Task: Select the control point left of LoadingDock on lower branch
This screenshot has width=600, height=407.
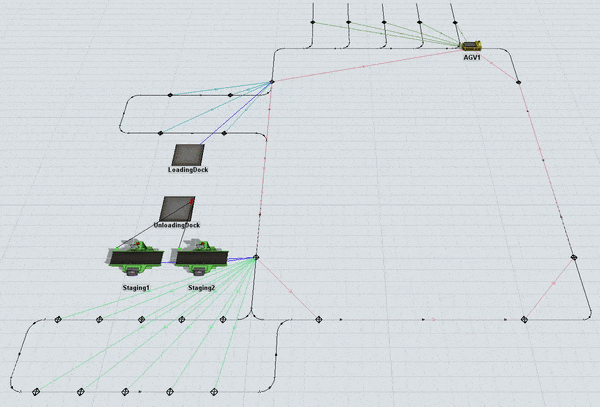Action: [160, 133]
